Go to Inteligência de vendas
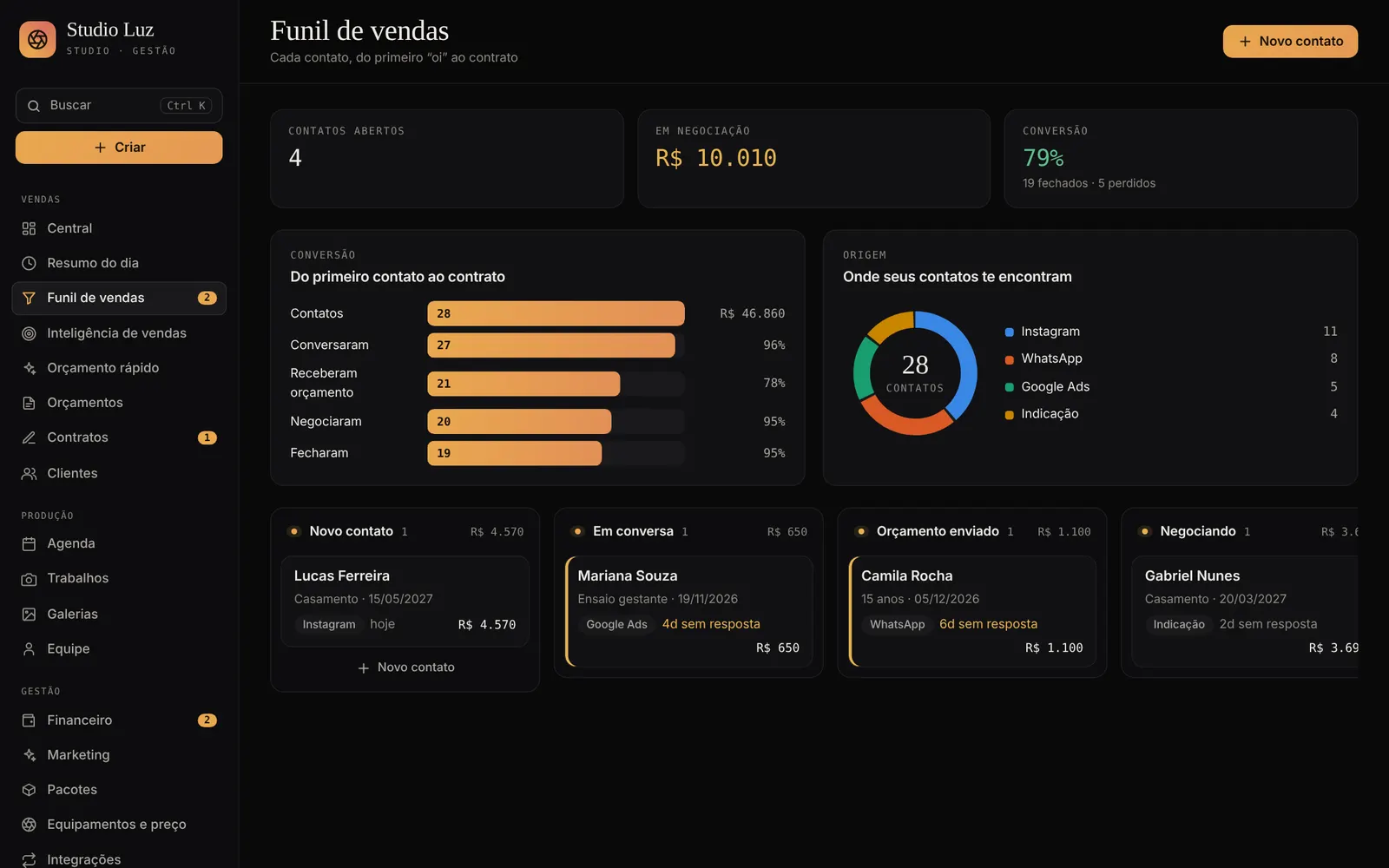The height and width of the screenshot is (868, 1389). [119, 333]
